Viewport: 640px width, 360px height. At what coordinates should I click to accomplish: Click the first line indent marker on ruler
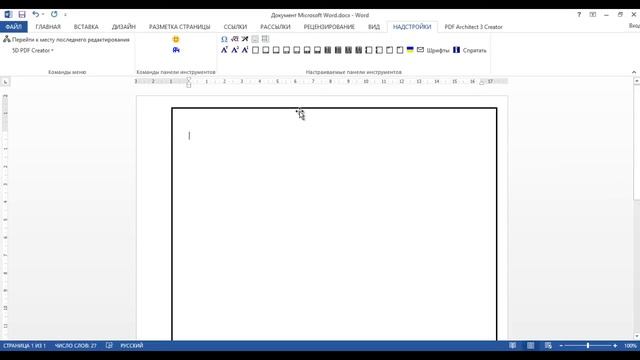coord(189,79)
